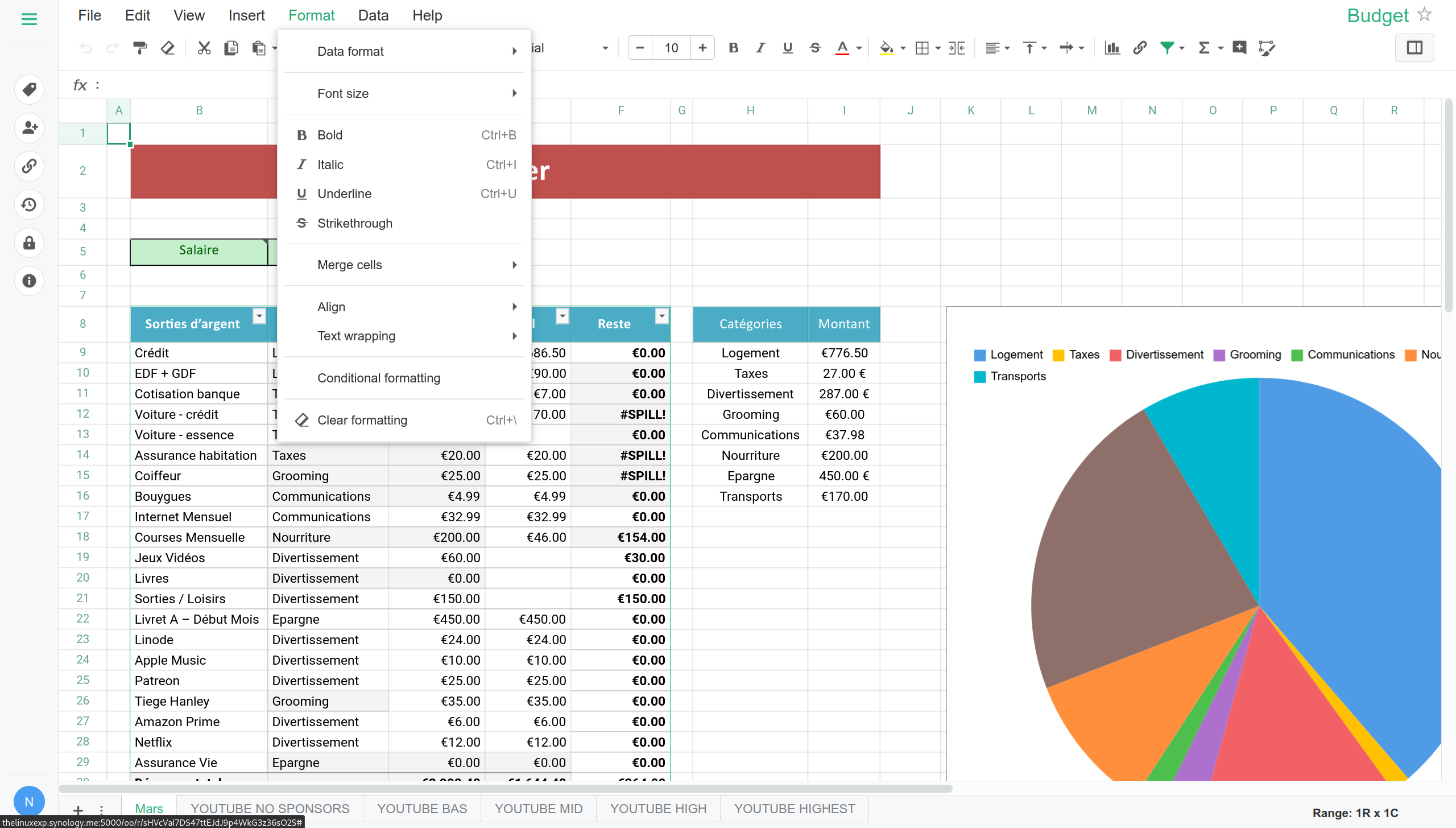
Task: Click the copy icon
Action: click(231, 48)
